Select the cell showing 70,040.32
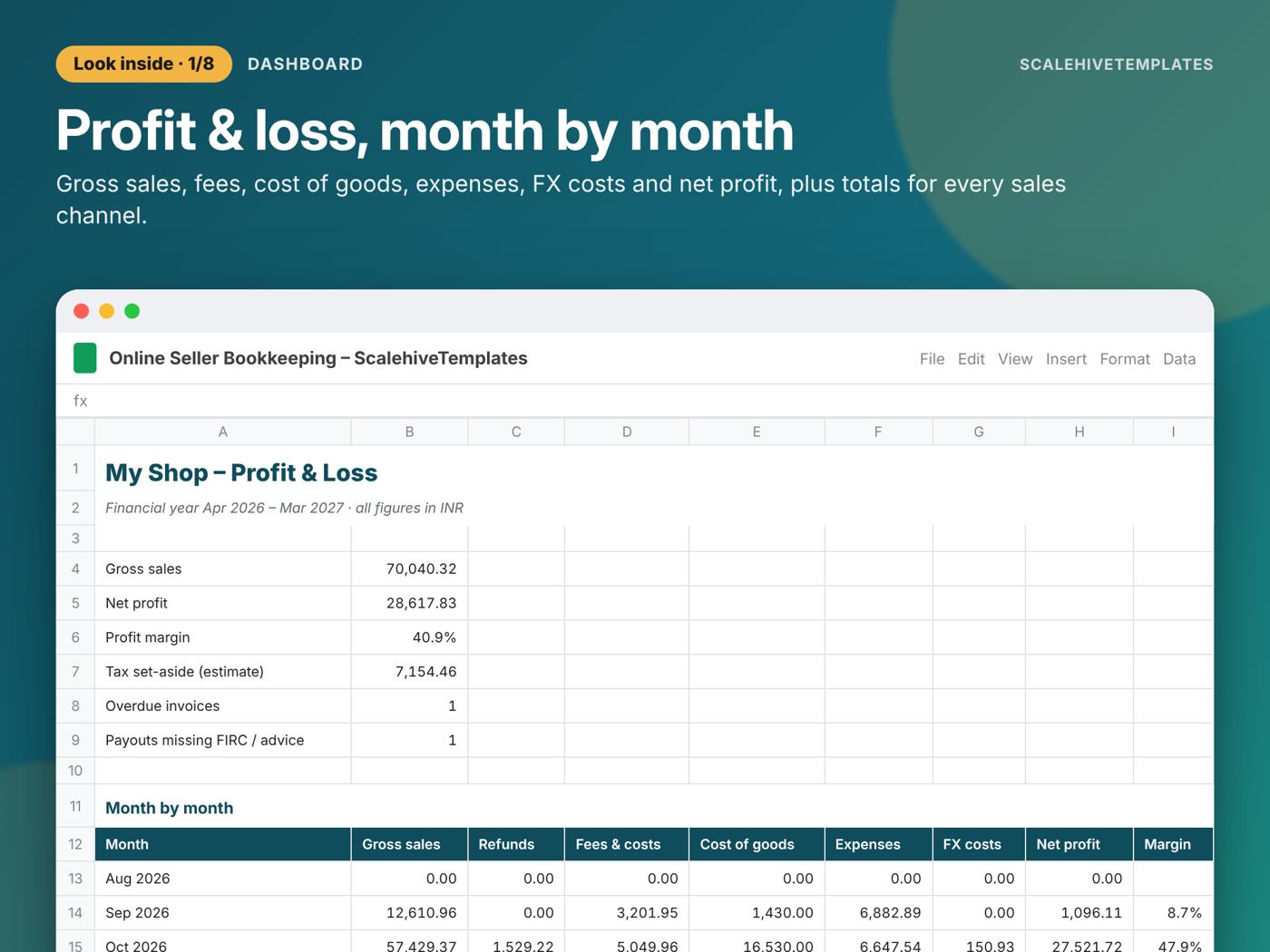The image size is (1270, 952). click(x=409, y=568)
